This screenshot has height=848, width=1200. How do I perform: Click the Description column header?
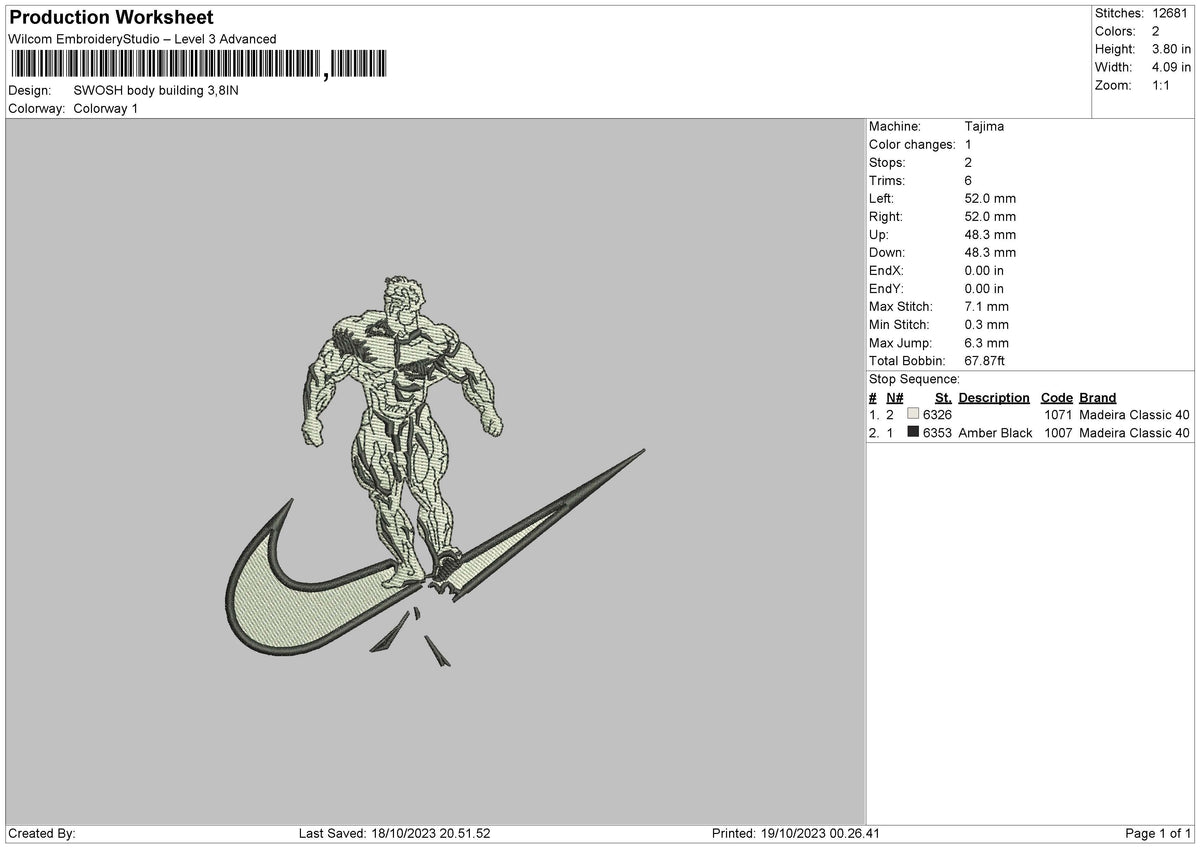[x=994, y=398]
